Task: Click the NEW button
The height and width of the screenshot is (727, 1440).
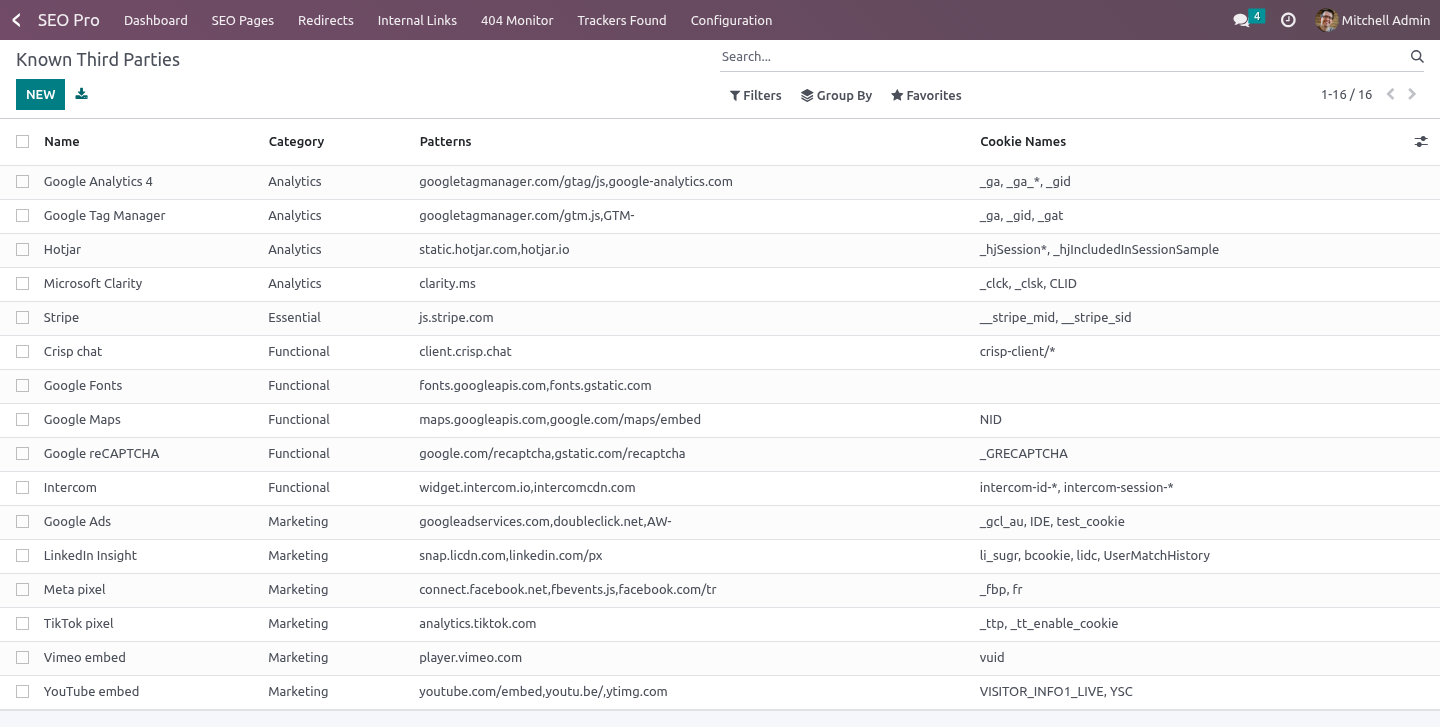Action: point(40,94)
